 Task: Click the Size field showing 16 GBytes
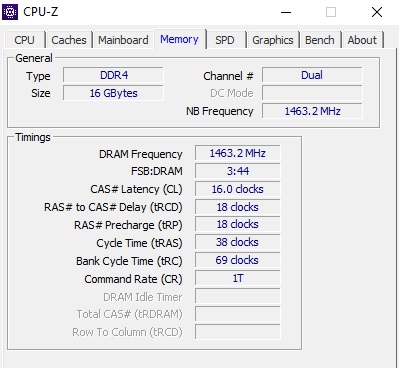[x=113, y=93]
